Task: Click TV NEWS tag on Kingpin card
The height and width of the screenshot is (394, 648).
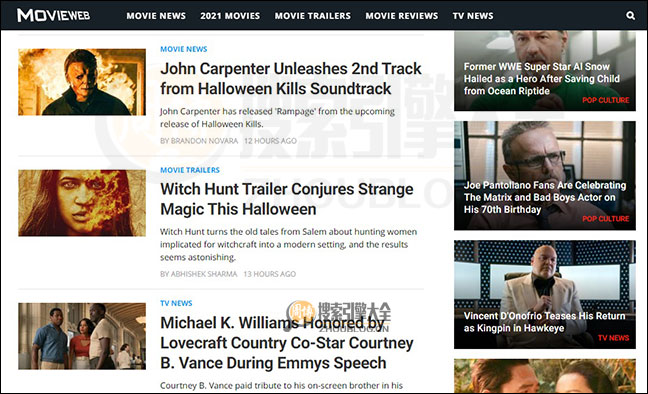Action: (613, 338)
